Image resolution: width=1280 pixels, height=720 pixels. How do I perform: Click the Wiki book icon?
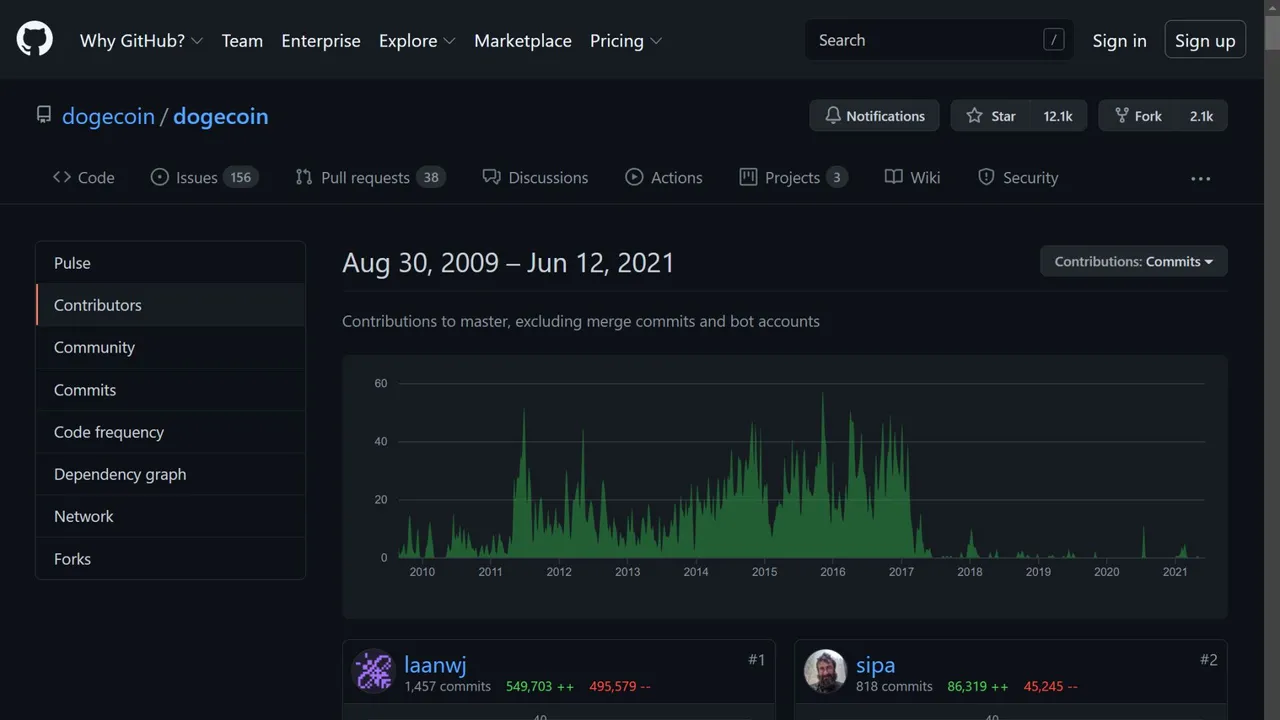coord(894,177)
